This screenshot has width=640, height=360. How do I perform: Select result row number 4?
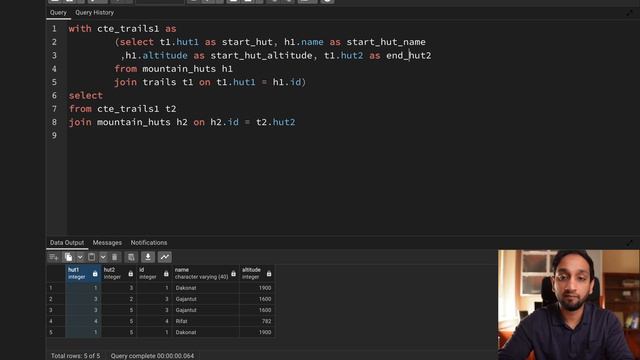tap(56, 321)
